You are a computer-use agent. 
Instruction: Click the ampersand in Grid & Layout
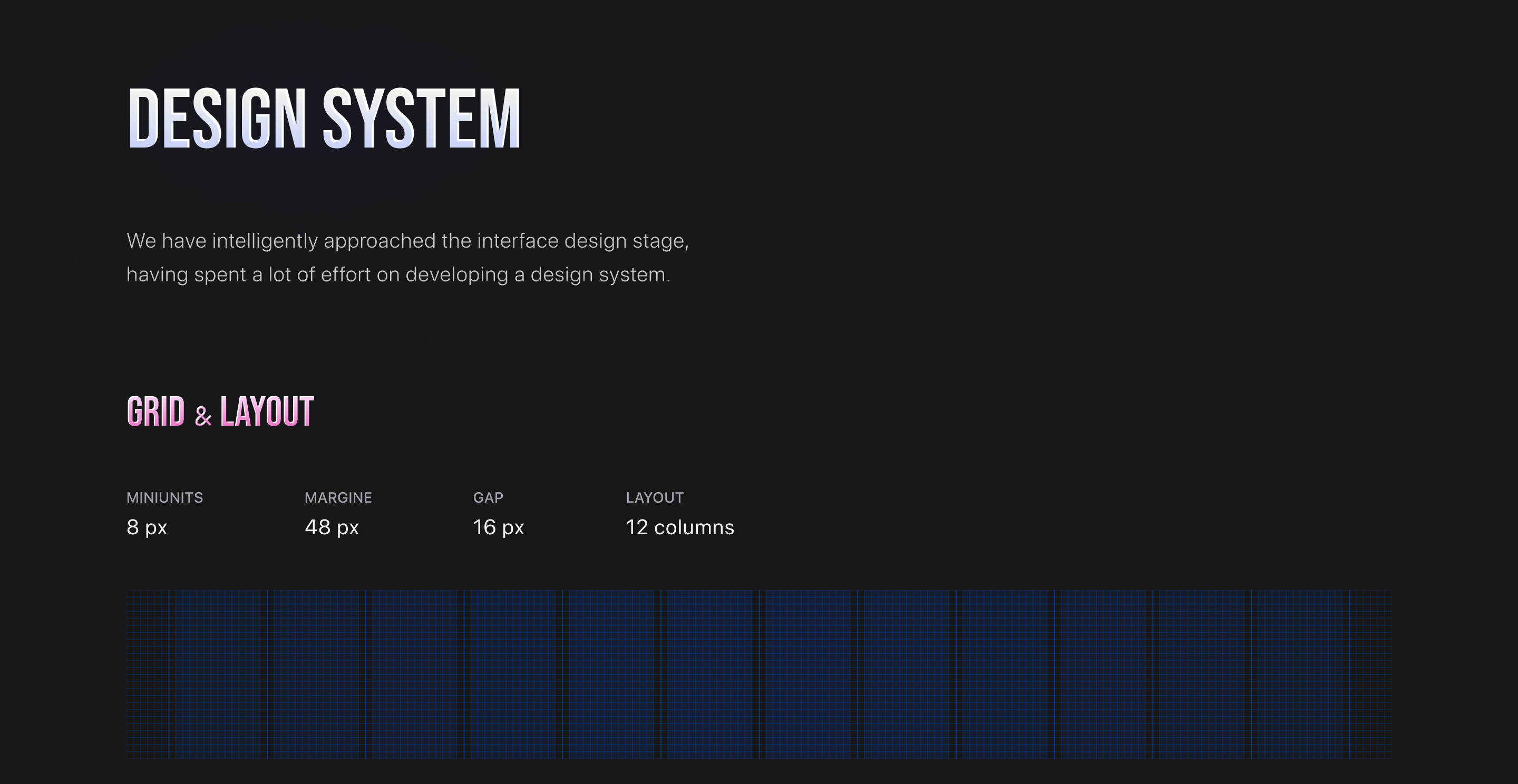(x=203, y=416)
